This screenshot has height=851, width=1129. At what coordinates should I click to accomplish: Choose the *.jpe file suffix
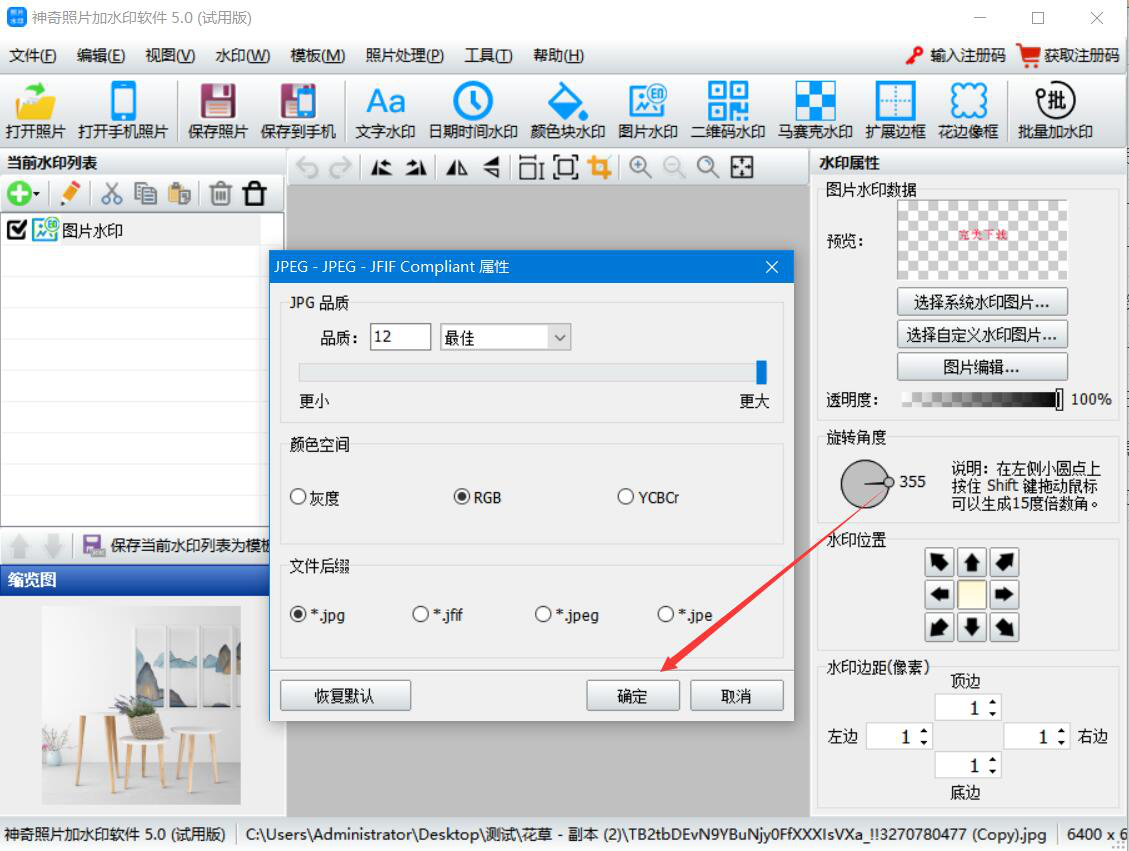[x=666, y=614]
